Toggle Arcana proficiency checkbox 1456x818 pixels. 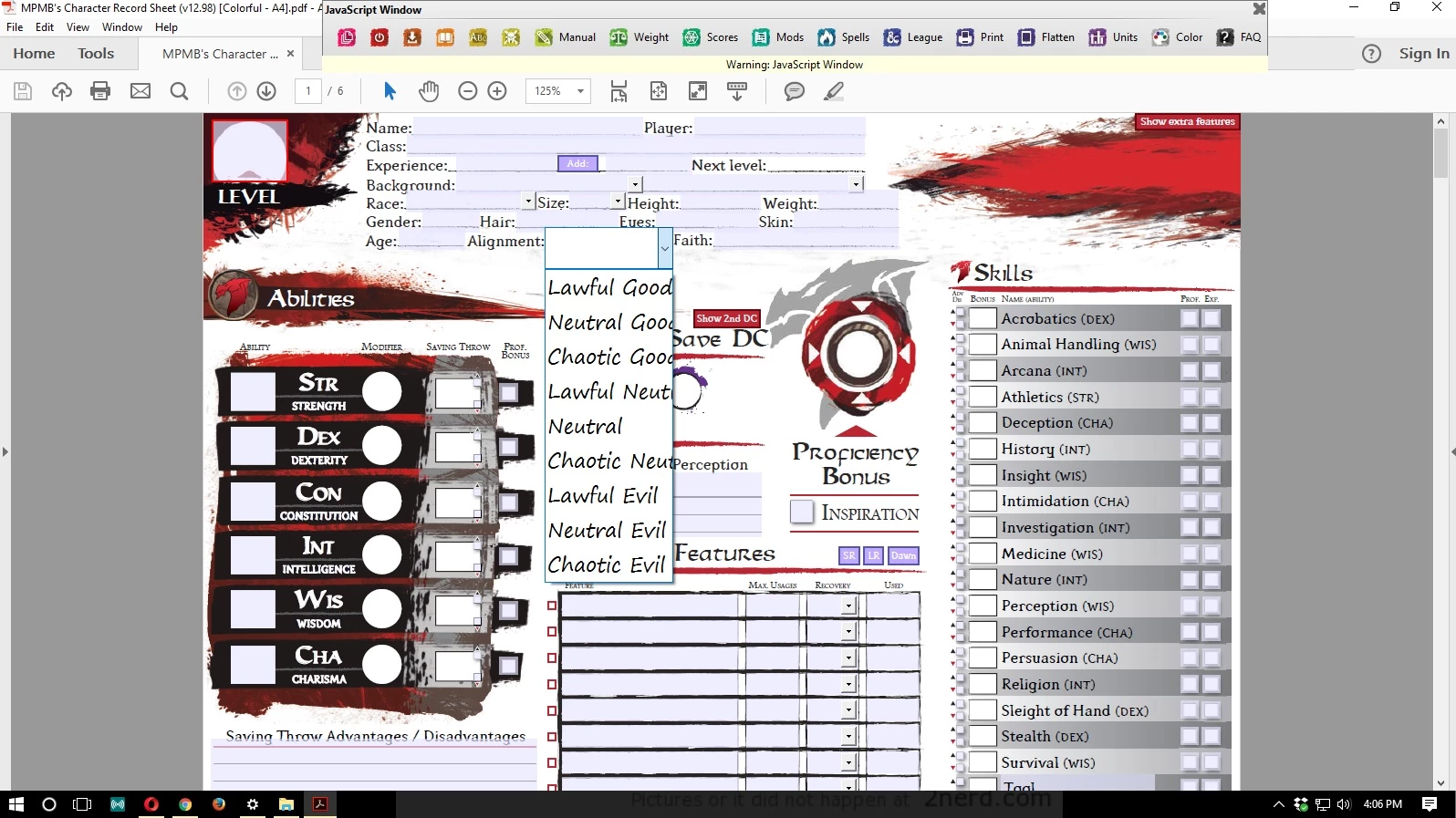pos(1189,371)
